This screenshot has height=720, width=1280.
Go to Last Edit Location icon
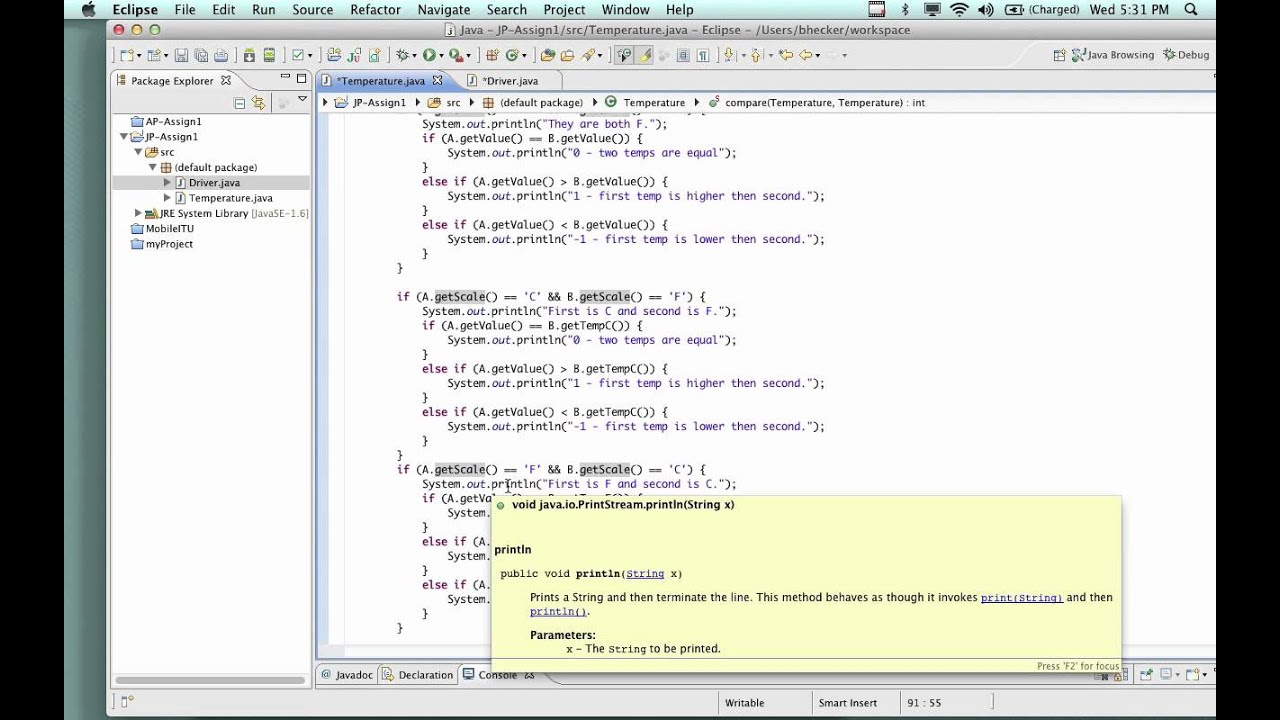click(x=785, y=55)
